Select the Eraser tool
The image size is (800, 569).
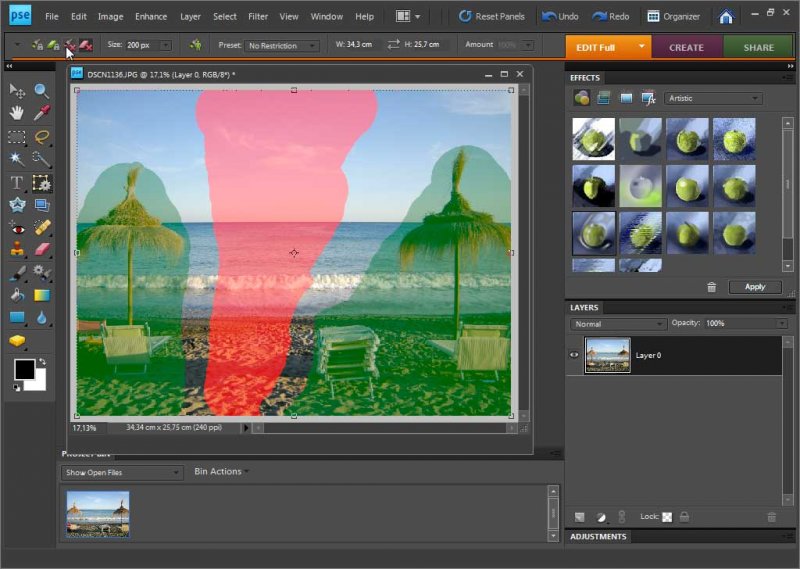tap(42, 250)
